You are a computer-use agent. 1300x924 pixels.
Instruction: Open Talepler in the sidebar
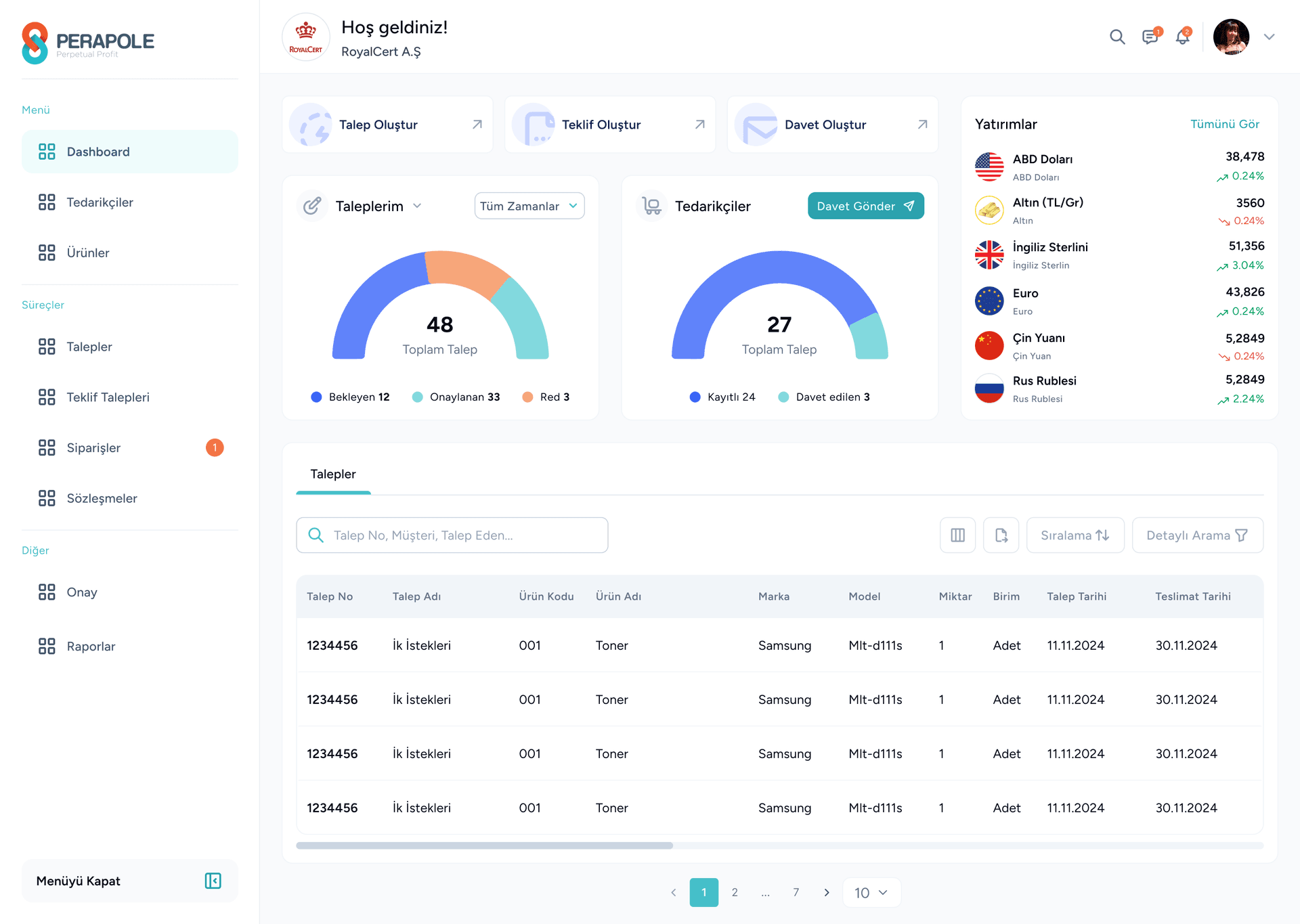point(130,347)
